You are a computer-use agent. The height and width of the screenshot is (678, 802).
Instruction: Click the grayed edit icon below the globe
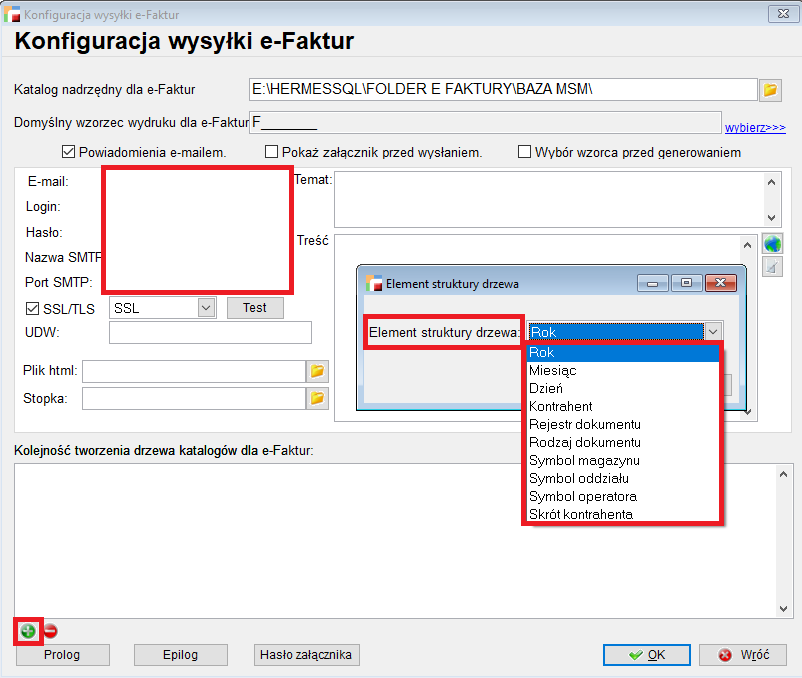click(771, 267)
